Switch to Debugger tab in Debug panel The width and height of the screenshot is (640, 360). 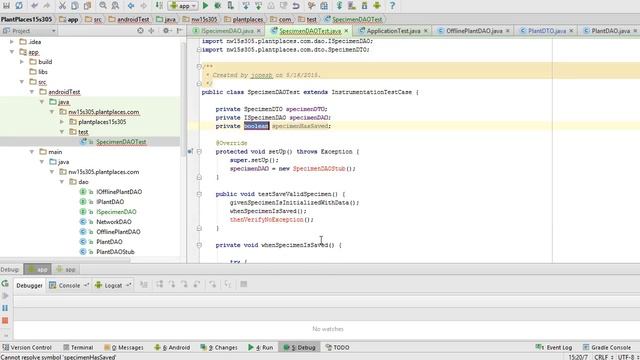(x=29, y=285)
